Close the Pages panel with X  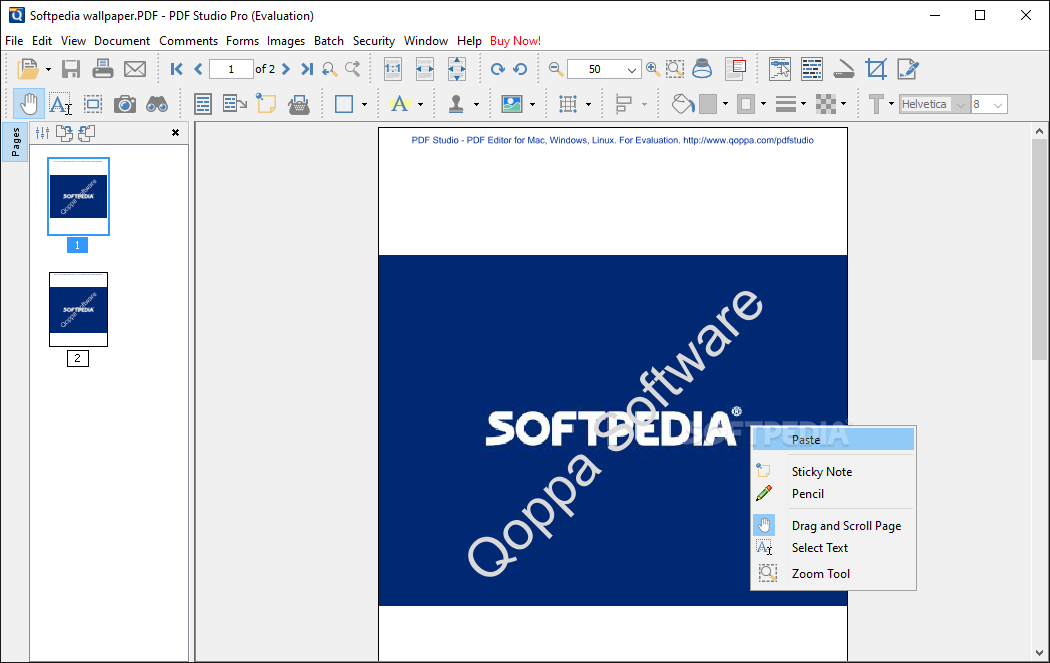pos(175,133)
